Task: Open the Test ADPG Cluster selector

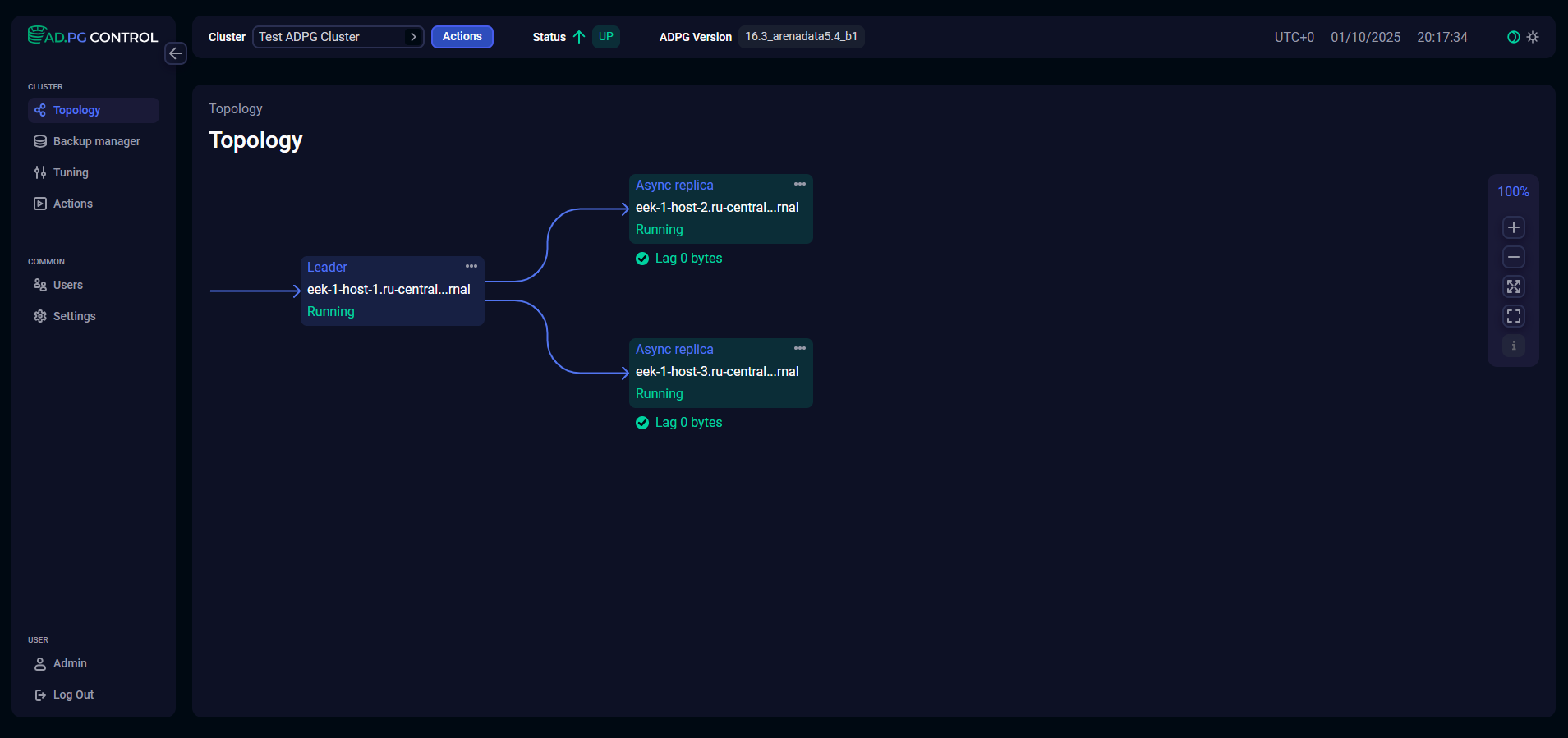Action: (x=338, y=37)
